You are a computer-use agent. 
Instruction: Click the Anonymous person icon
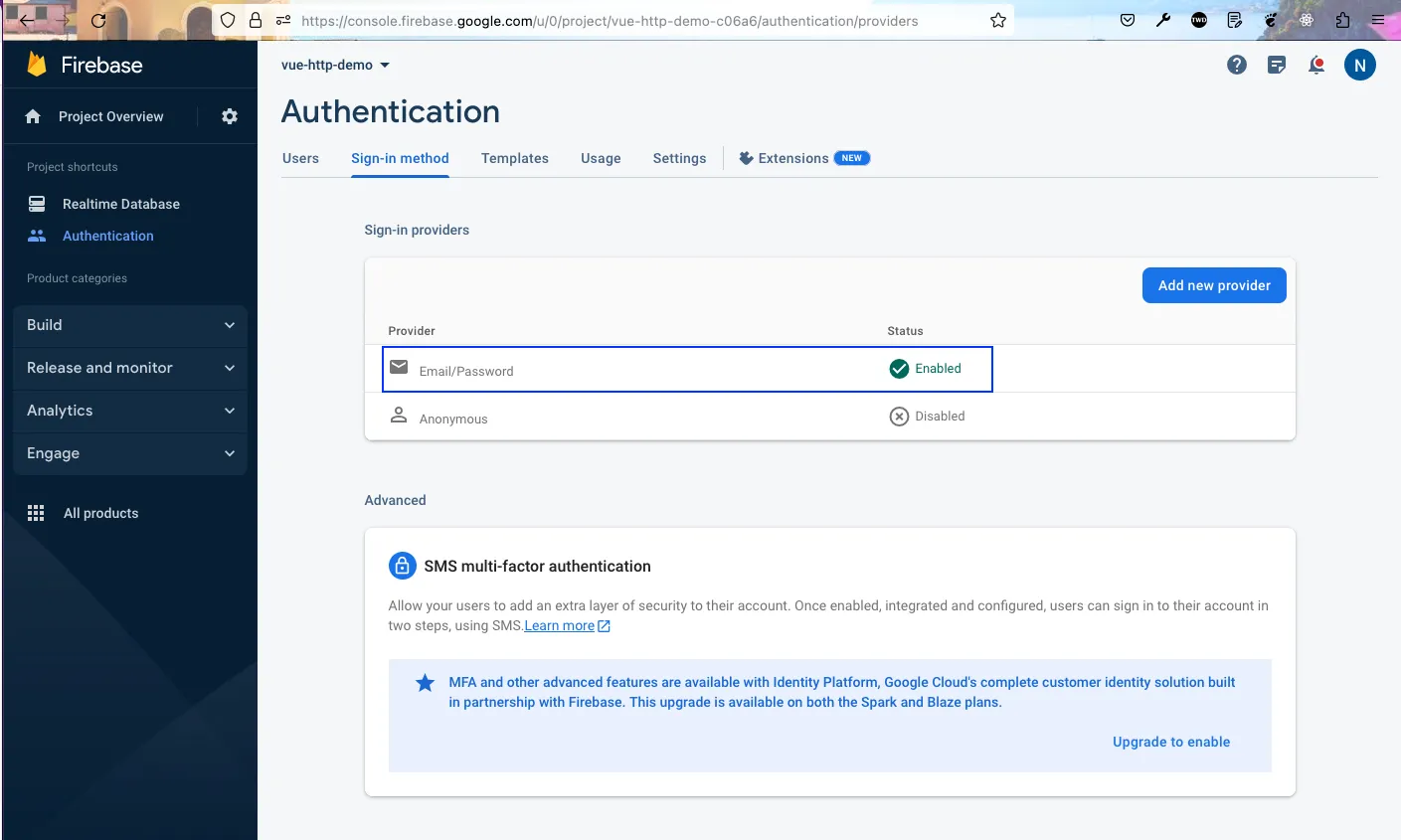pyautogui.click(x=399, y=415)
